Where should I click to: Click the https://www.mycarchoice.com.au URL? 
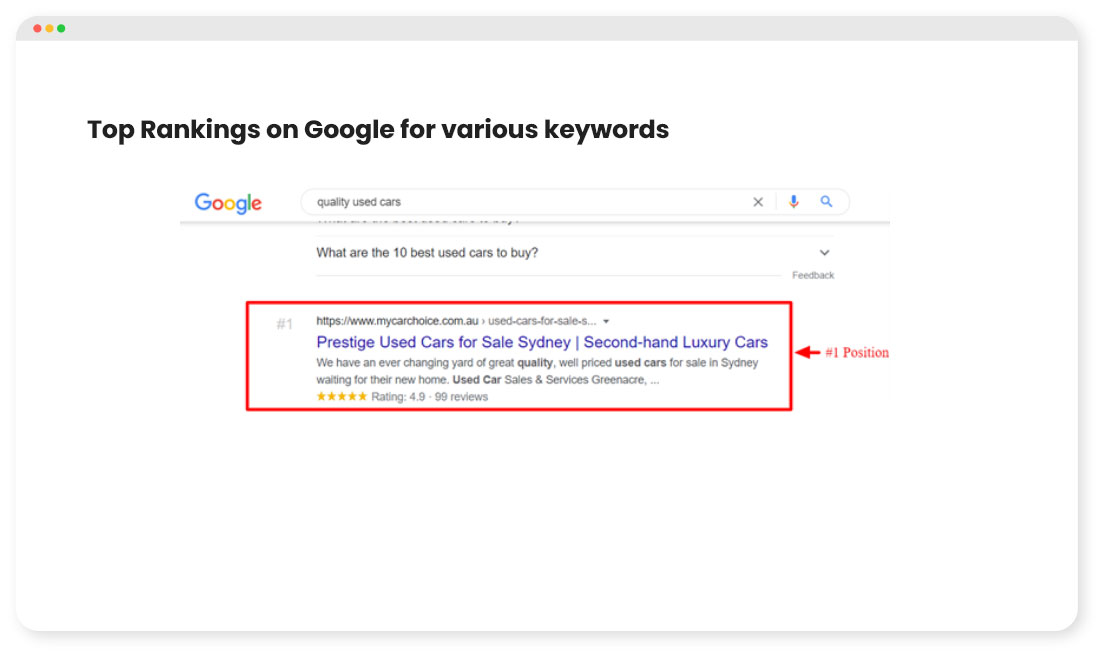point(397,321)
